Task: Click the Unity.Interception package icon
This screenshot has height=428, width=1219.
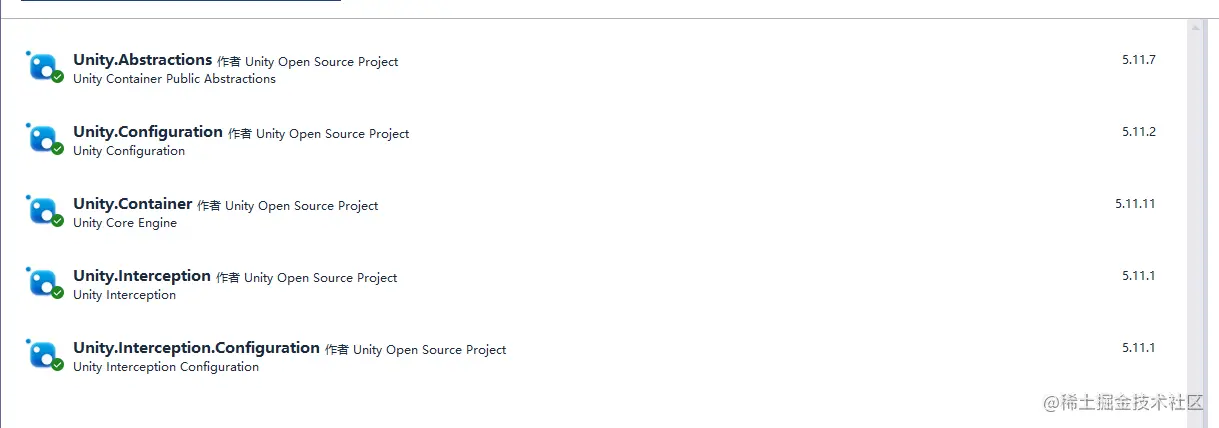Action: point(44,283)
